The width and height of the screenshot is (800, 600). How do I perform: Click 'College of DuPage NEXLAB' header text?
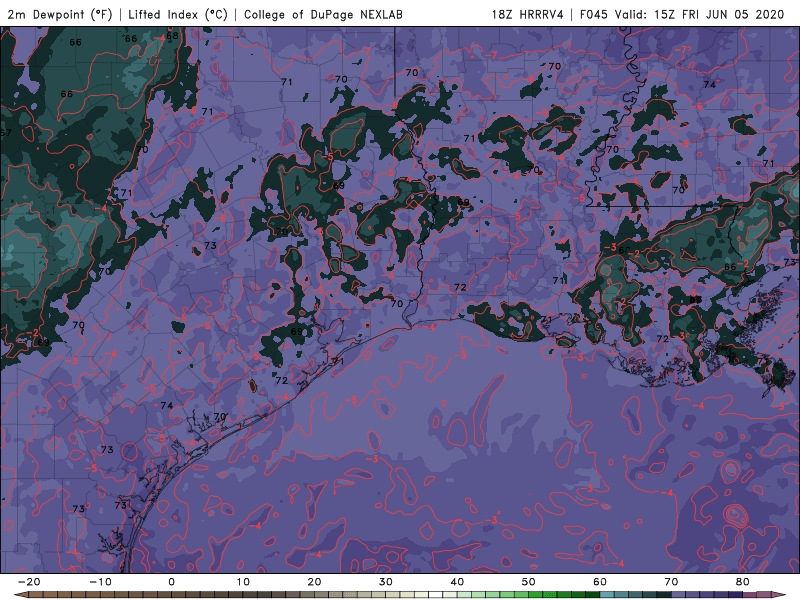pos(323,15)
